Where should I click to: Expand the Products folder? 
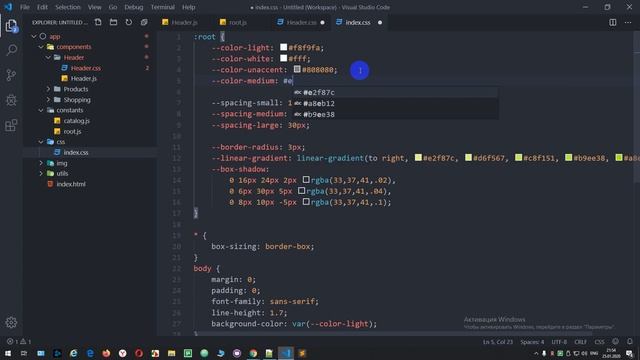[48, 89]
